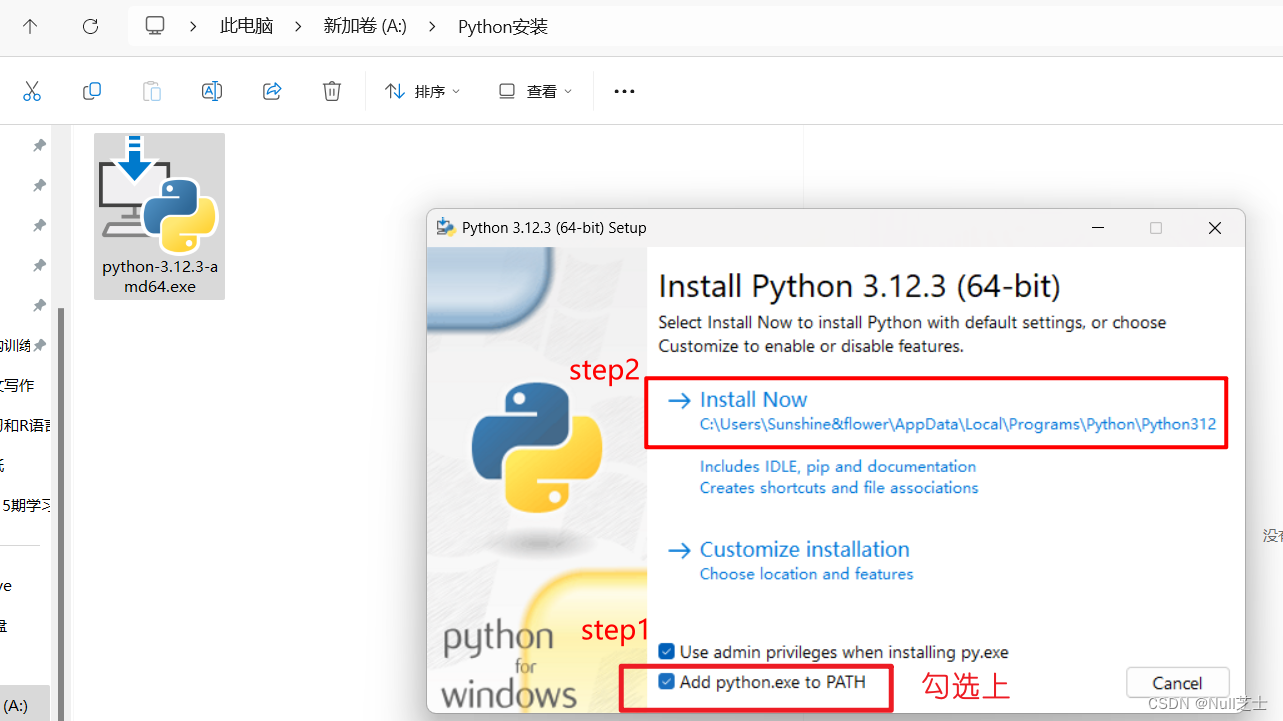The width and height of the screenshot is (1283, 721).
Task: Cut the selected file with scissors icon
Action: (32, 91)
